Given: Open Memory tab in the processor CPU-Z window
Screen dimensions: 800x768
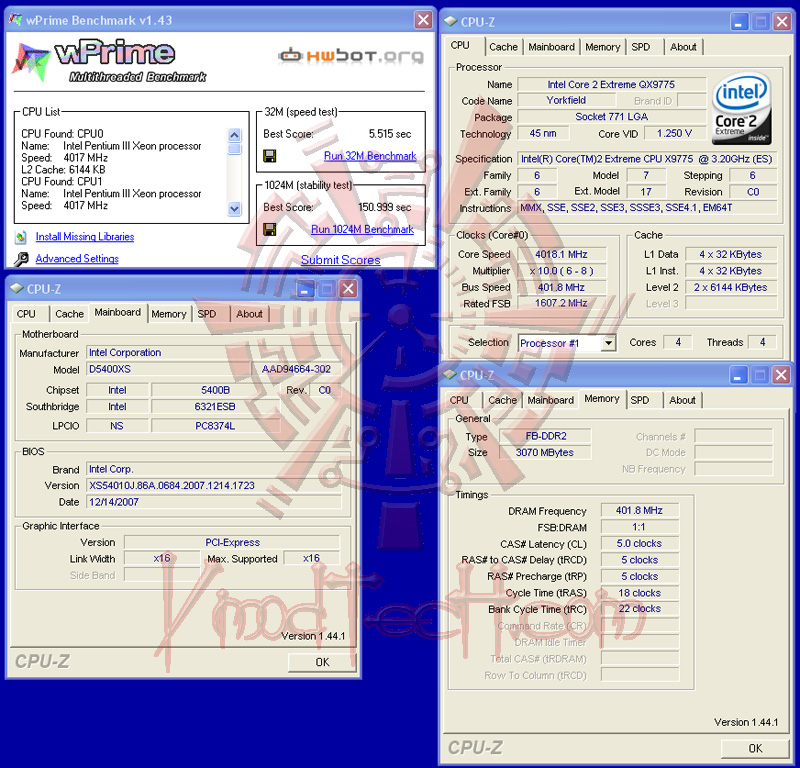Looking at the screenshot, I should pyautogui.click(x=603, y=47).
